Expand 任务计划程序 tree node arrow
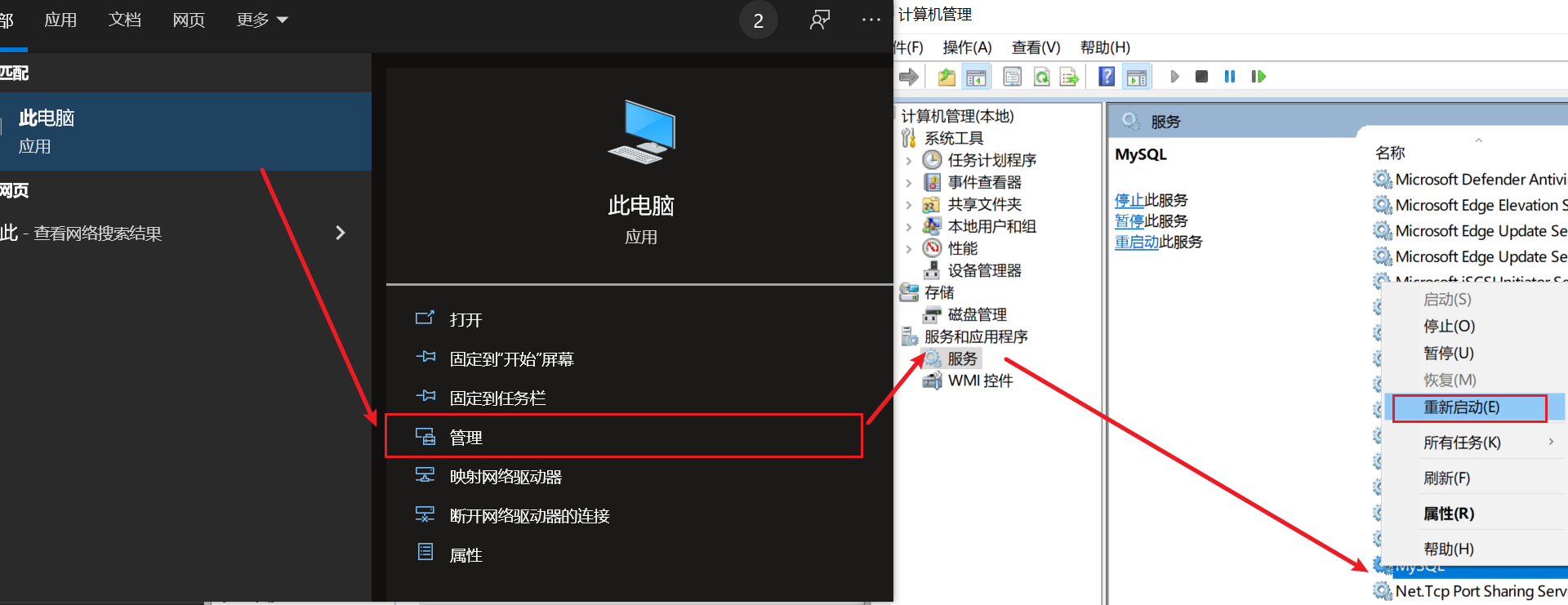Viewport: 1568px width, 605px height. coord(909,161)
